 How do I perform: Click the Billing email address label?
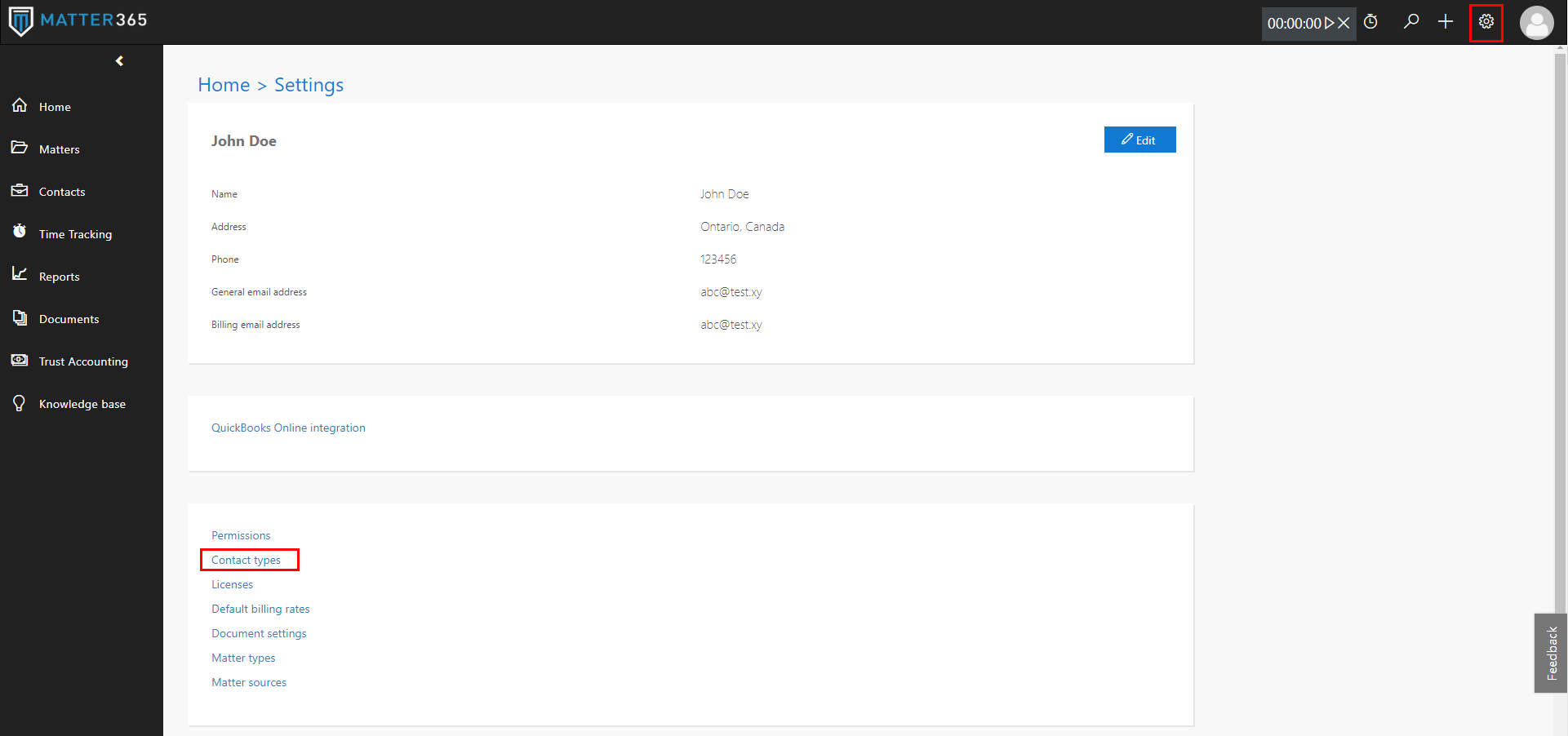255,325
